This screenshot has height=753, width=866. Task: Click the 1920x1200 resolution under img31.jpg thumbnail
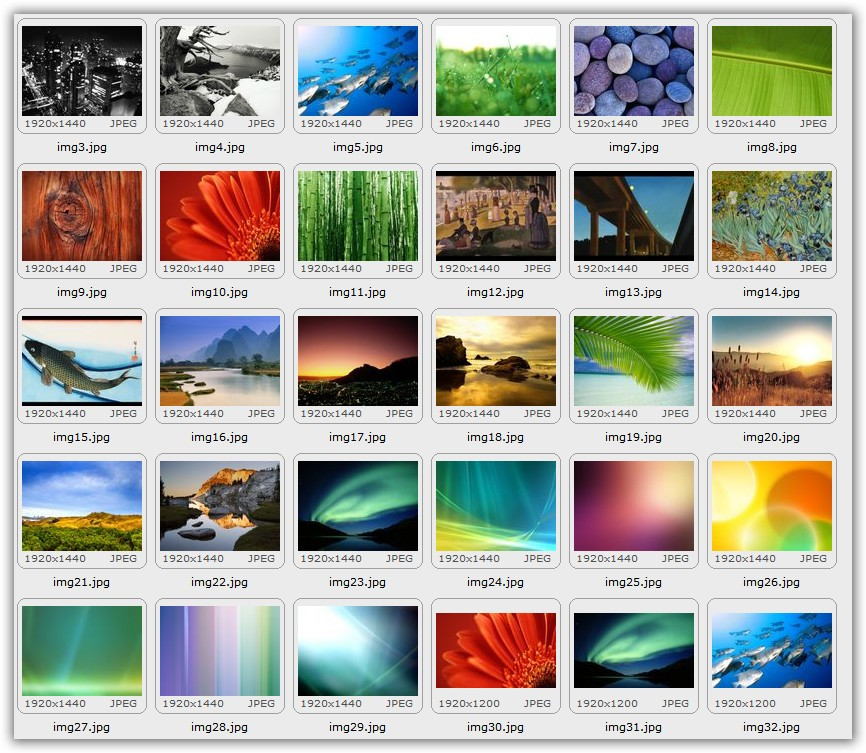click(607, 704)
